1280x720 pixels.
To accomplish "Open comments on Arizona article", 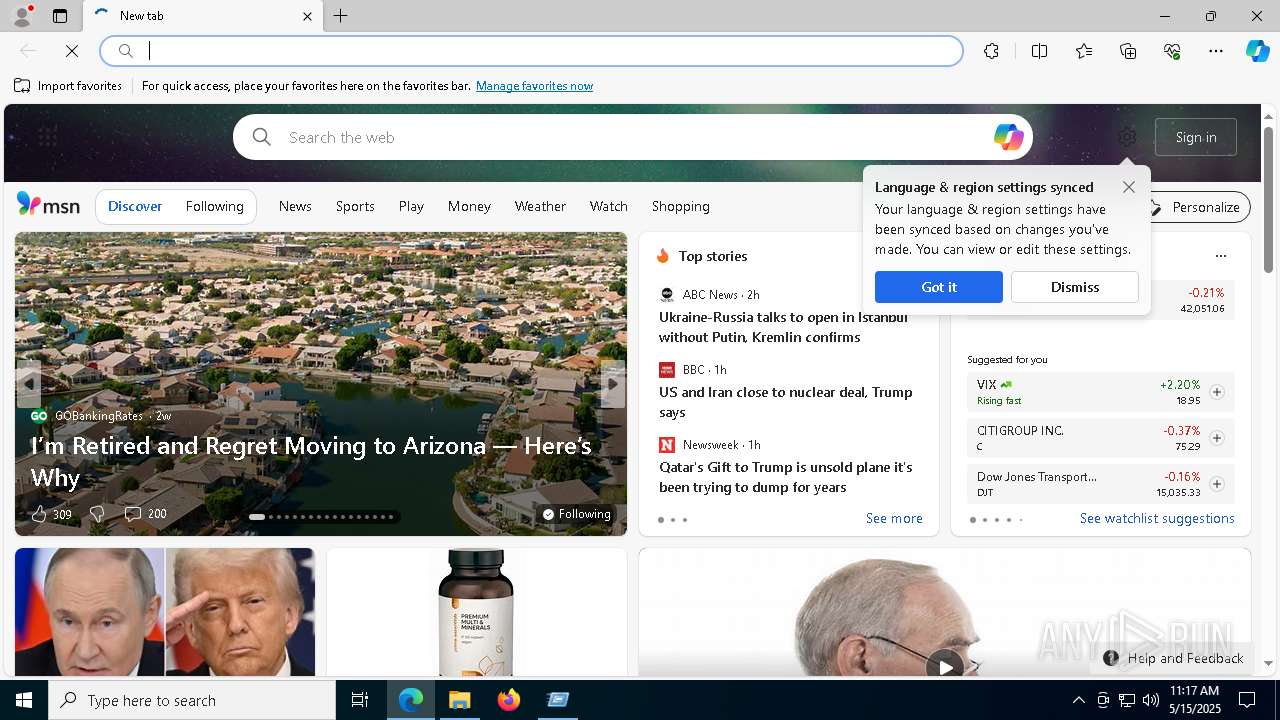I will pos(132,514).
